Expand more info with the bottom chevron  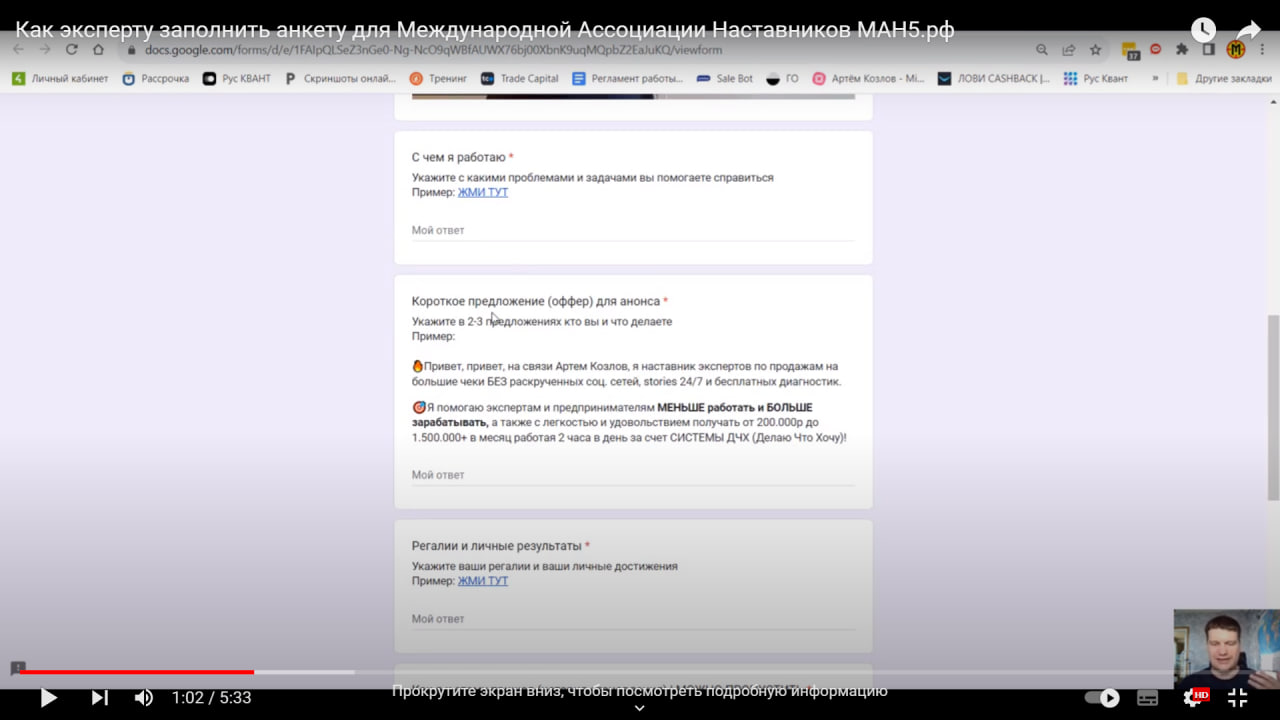coord(640,708)
